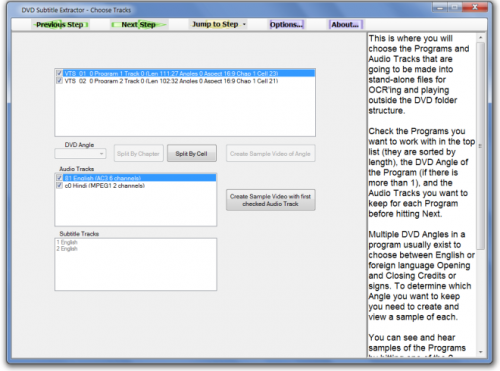Click the help panel scroll up arrow
This screenshot has width=500, height=371.
(x=480, y=38)
